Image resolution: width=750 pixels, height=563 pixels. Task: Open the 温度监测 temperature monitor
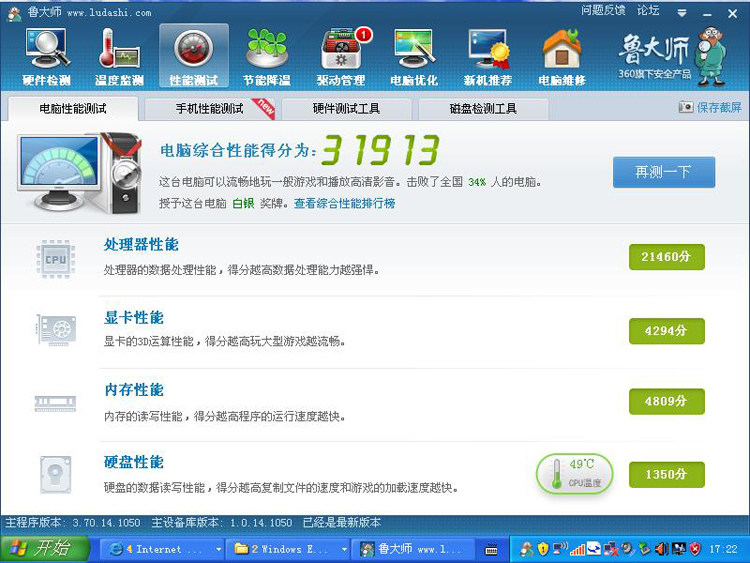coord(119,56)
